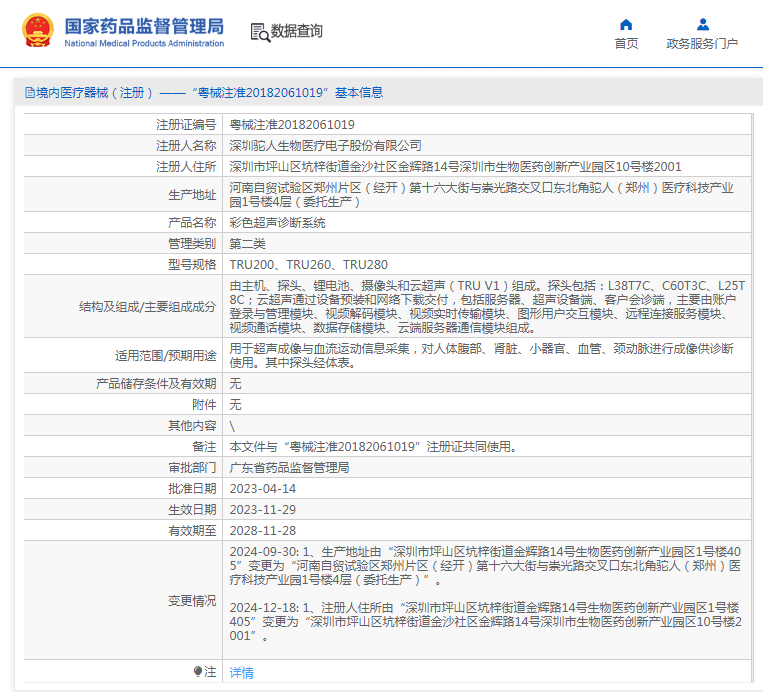Click the 注册证编号 label
This screenshot has height=692, width=763.
tap(186, 125)
